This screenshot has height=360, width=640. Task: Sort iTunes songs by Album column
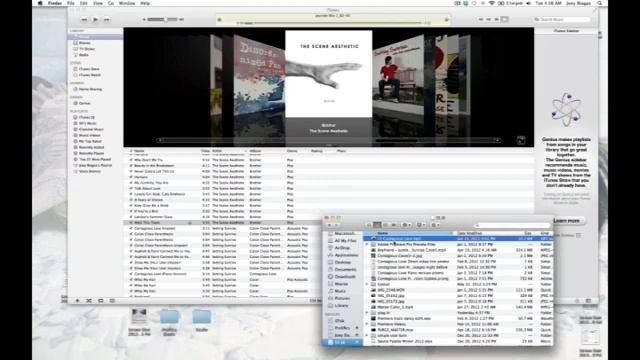256,151
